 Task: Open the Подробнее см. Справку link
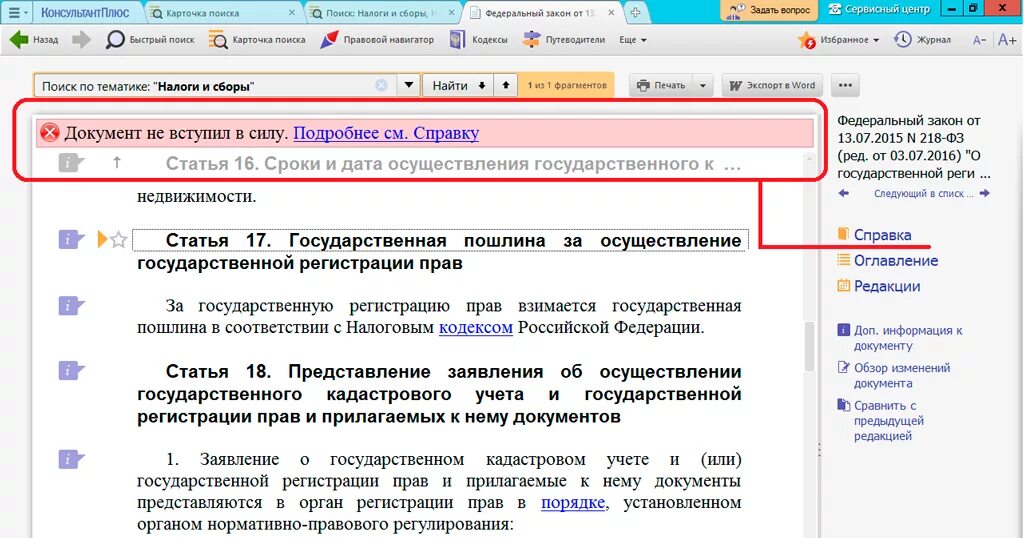[x=386, y=133]
